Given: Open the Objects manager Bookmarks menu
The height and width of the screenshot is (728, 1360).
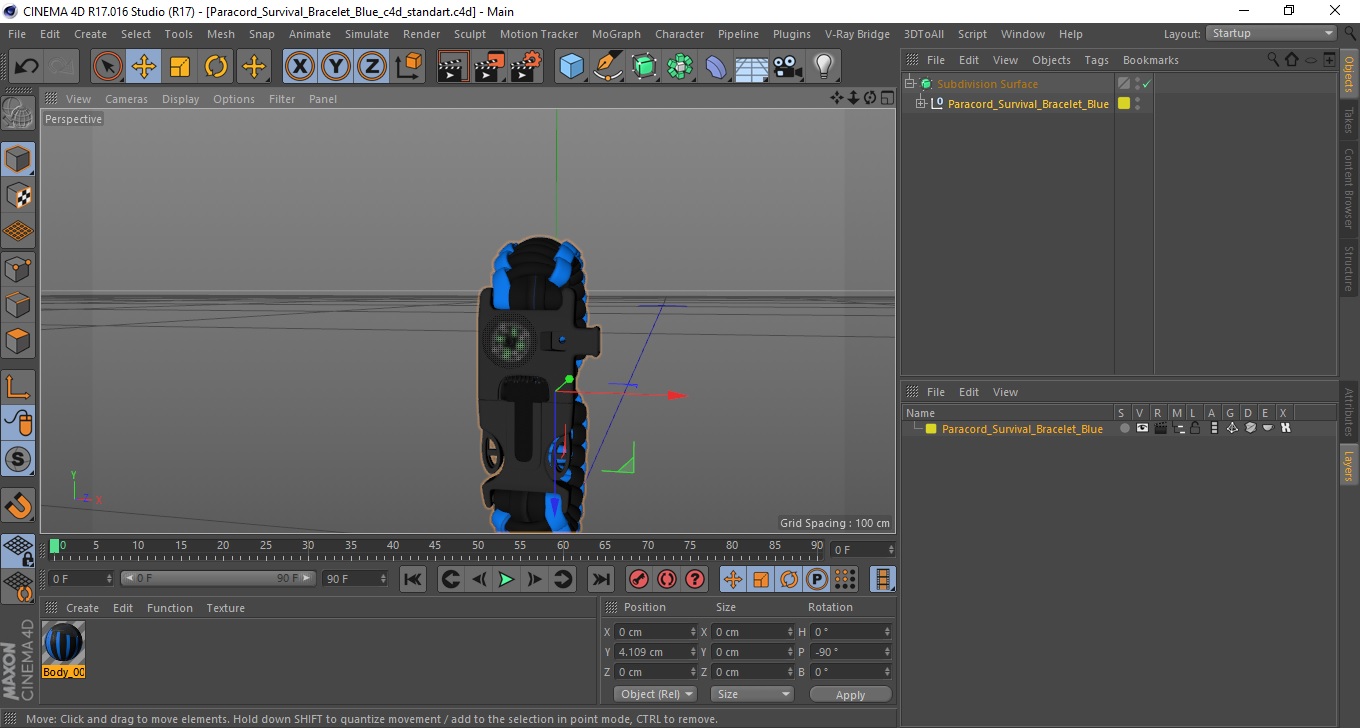Looking at the screenshot, I should click(1150, 60).
